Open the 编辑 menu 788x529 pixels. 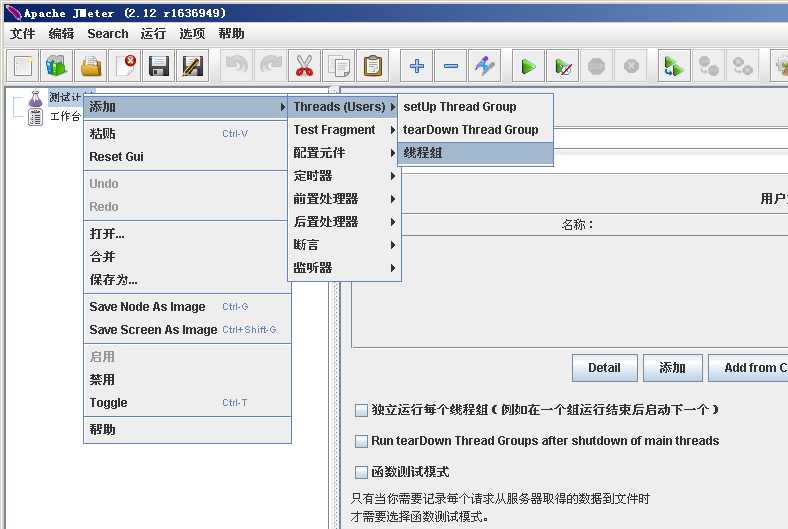61,34
